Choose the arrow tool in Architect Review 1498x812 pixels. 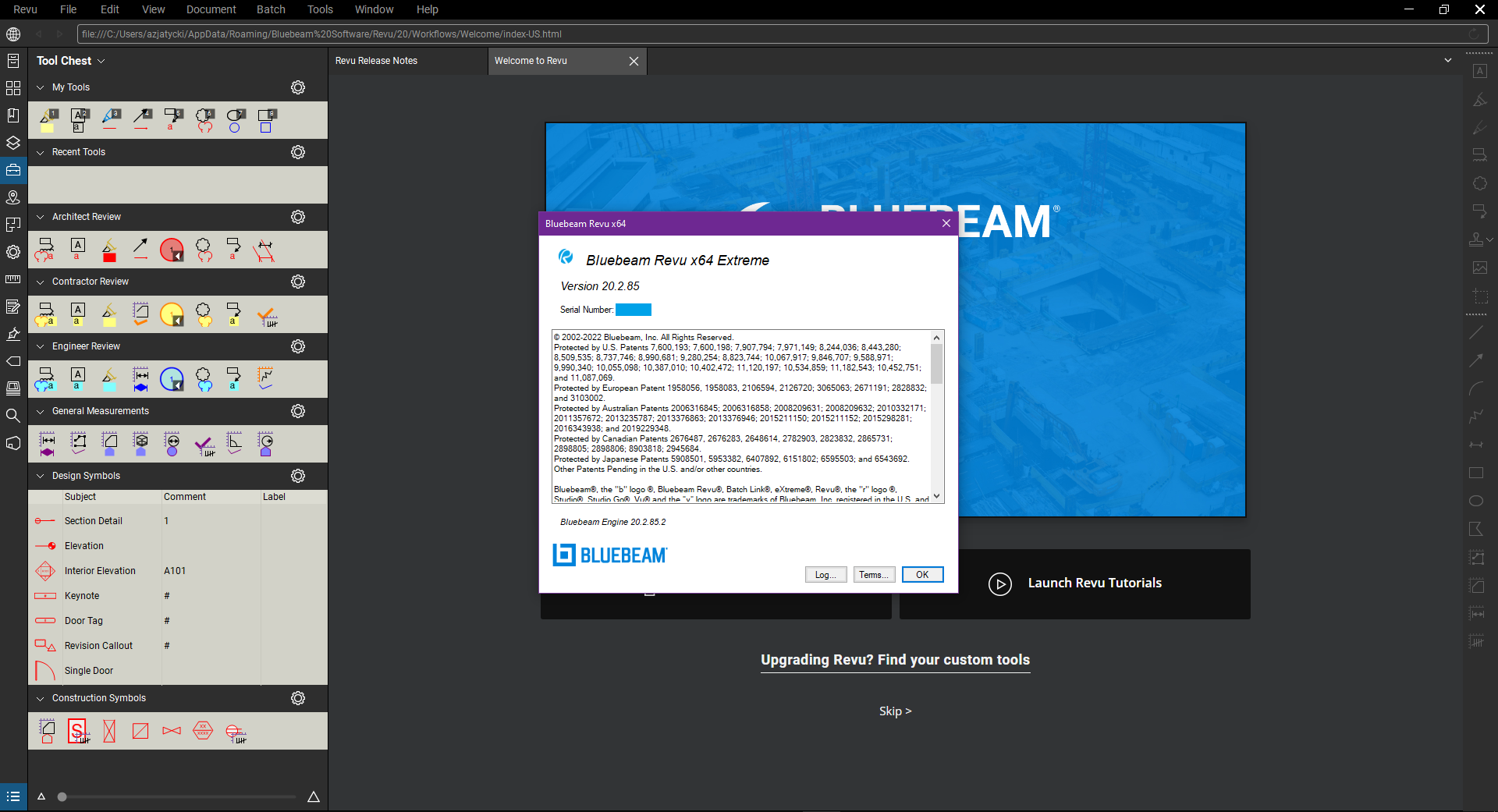tap(140, 250)
